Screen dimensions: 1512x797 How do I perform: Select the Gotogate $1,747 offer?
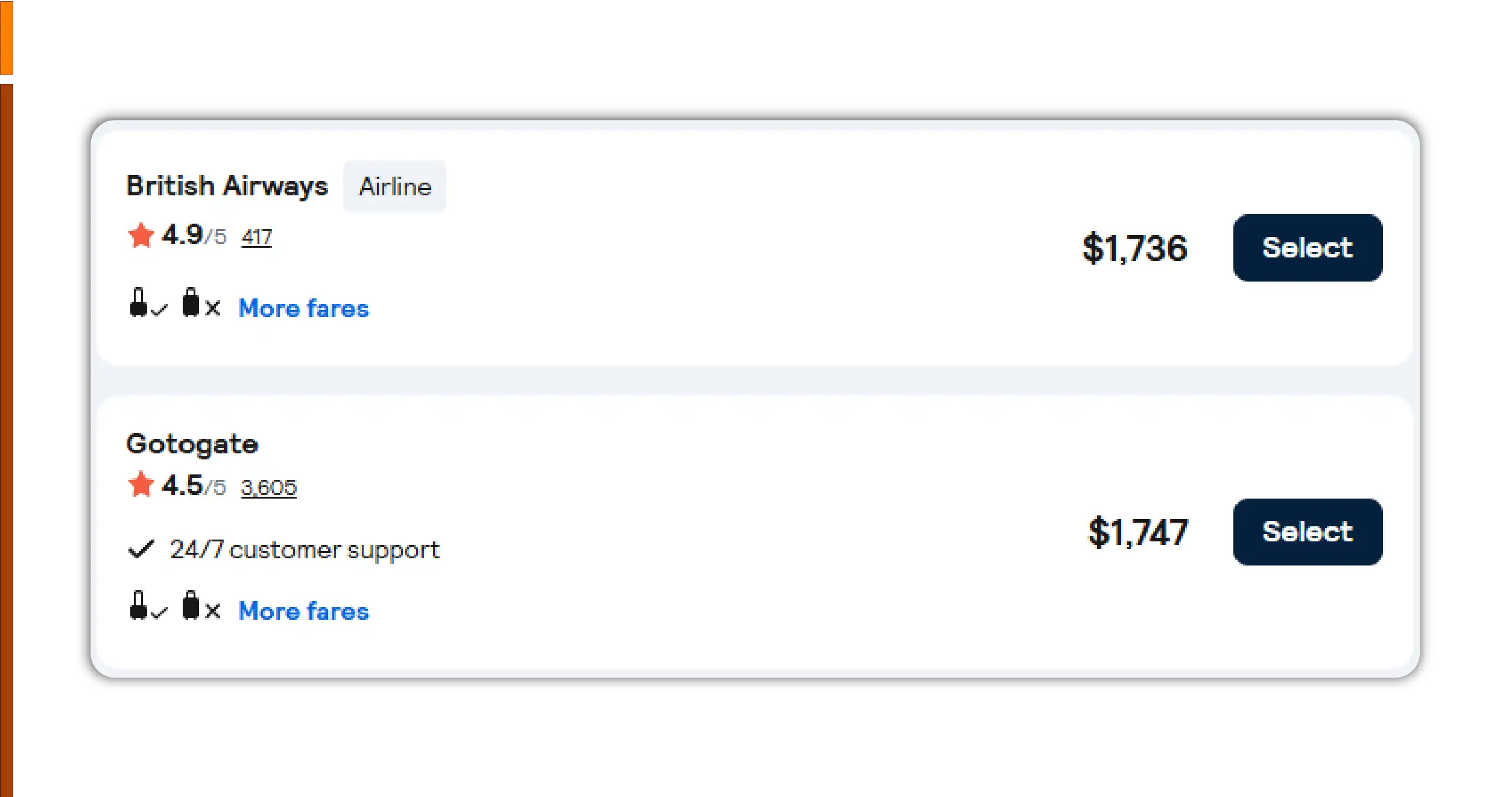click(1307, 532)
